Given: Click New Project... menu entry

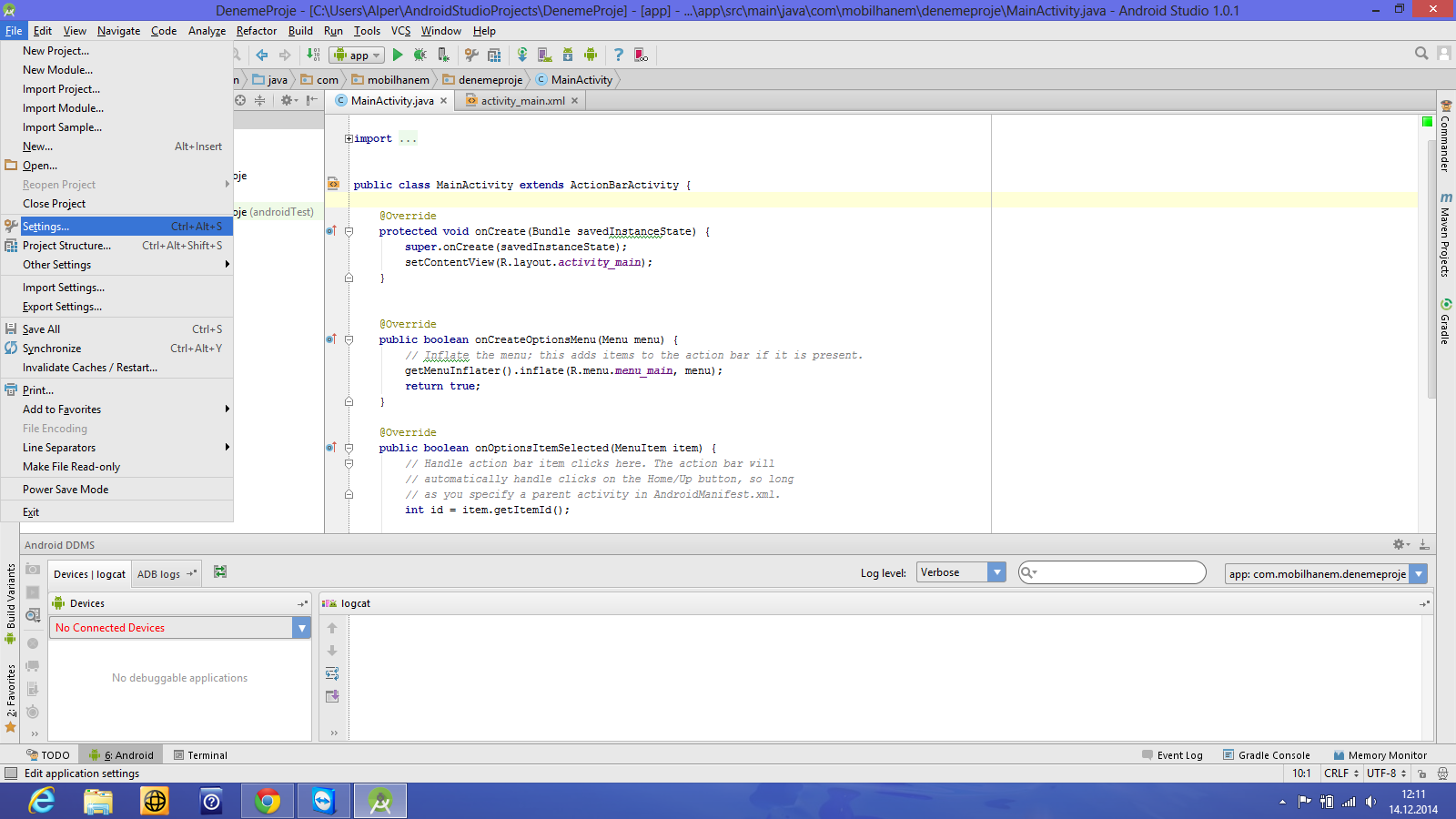Looking at the screenshot, I should 116,51.
